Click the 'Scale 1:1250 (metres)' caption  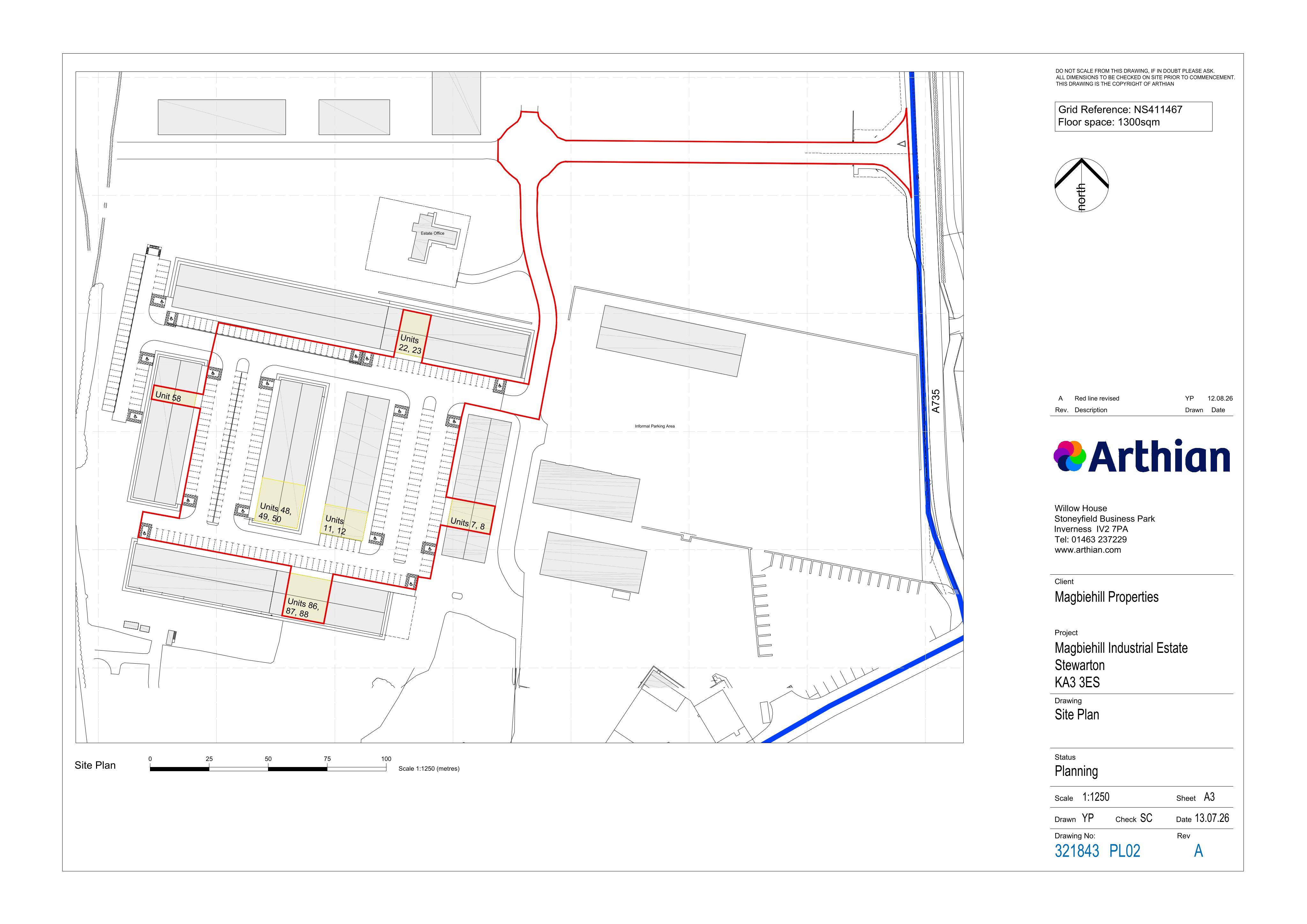[x=429, y=769]
